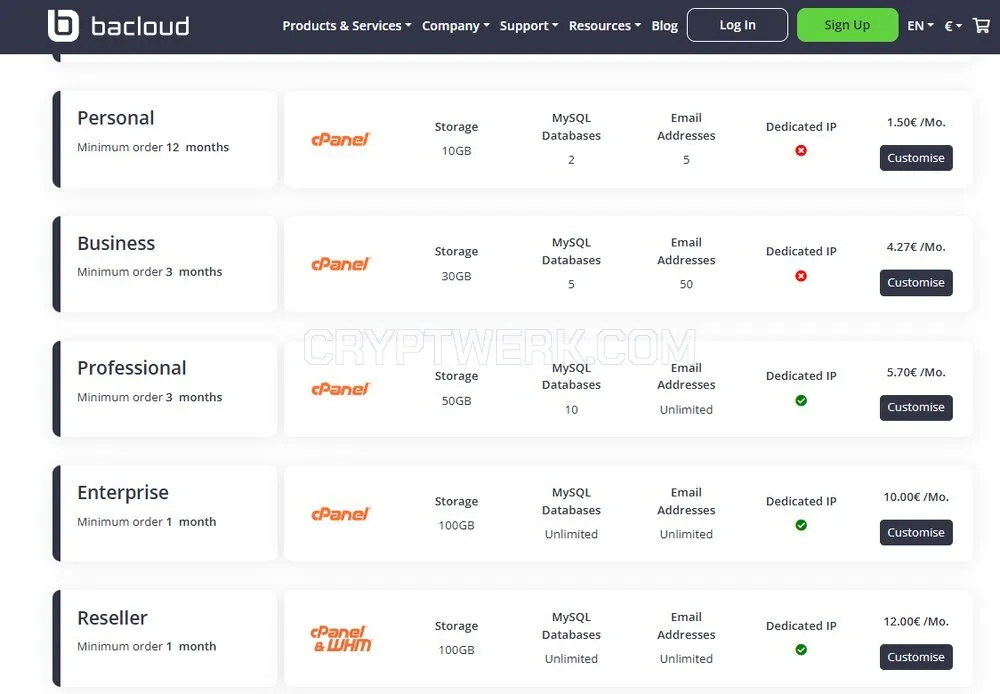Customise the Professional plan

tap(916, 408)
